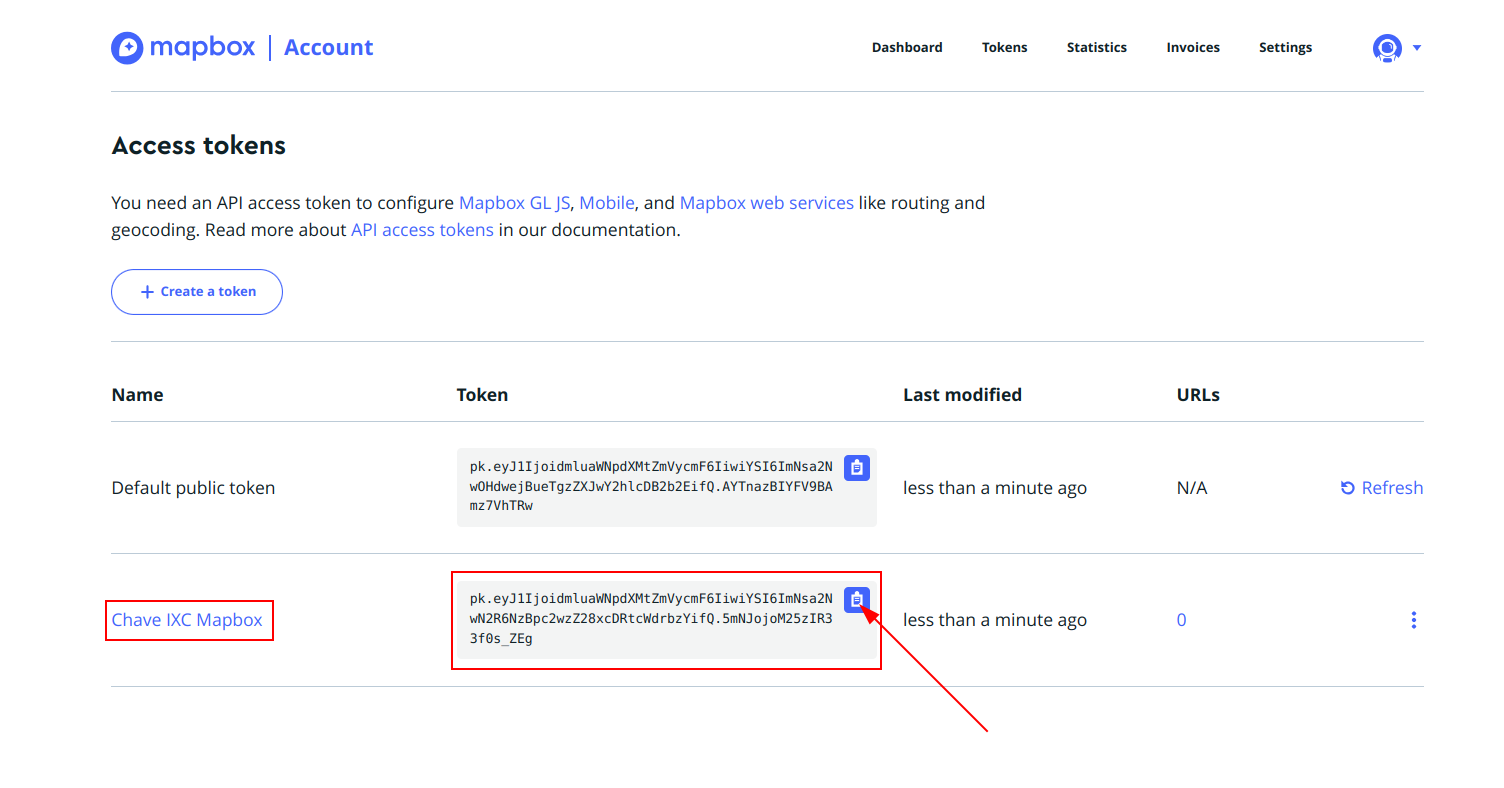Click the Default public token name
Viewport: 1504px width, 788px height.
click(x=193, y=488)
